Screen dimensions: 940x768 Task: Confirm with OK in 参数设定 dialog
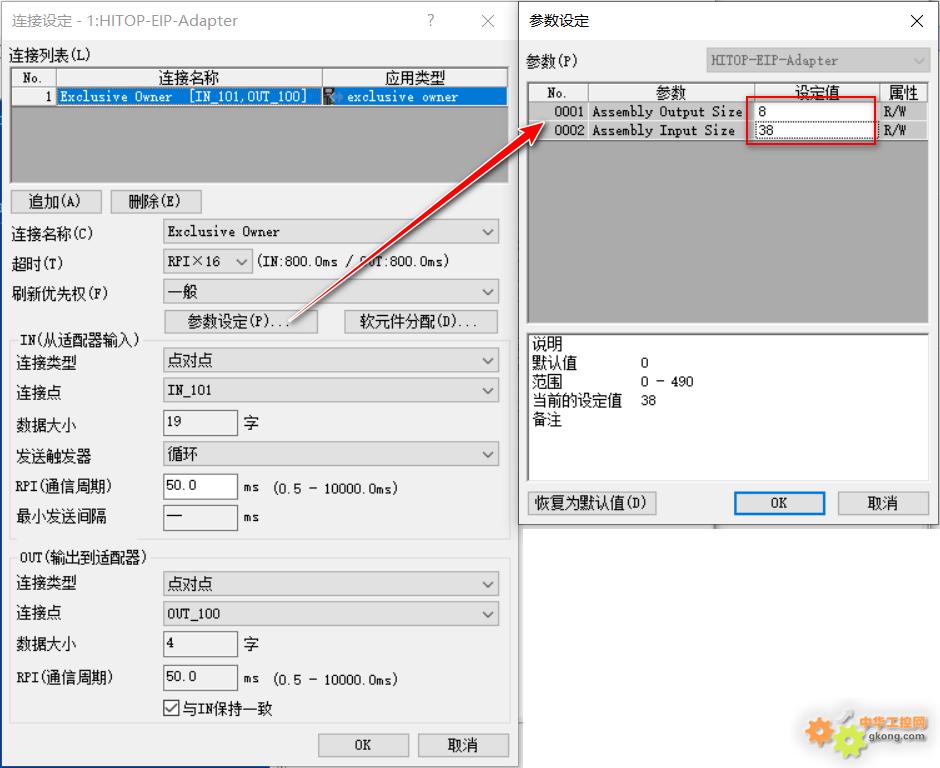click(778, 503)
